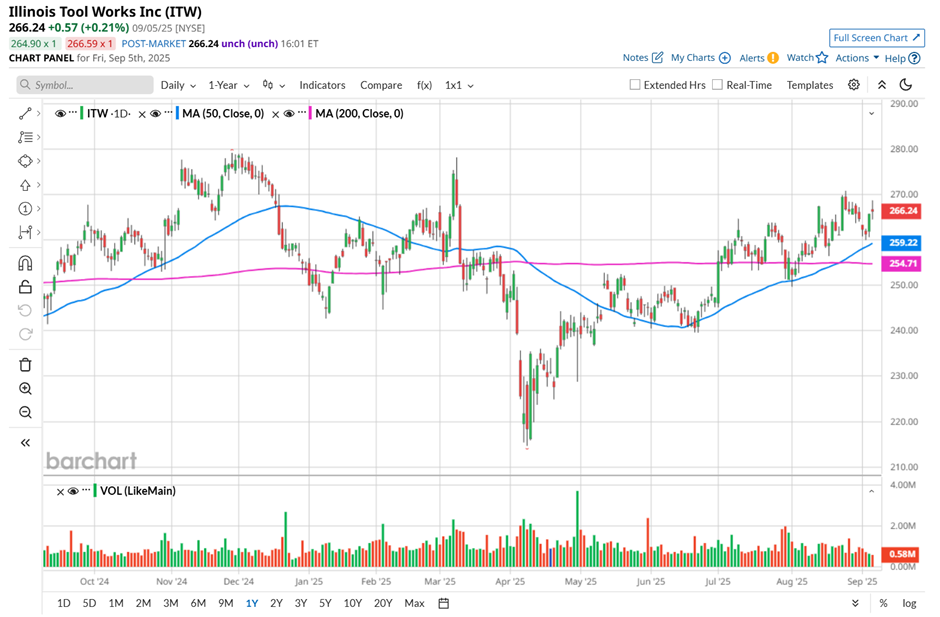Viewport: 940px width, 617px height.
Task: Open the f(x) expressions tool
Action: pyautogui.click(x=424, y=85)
